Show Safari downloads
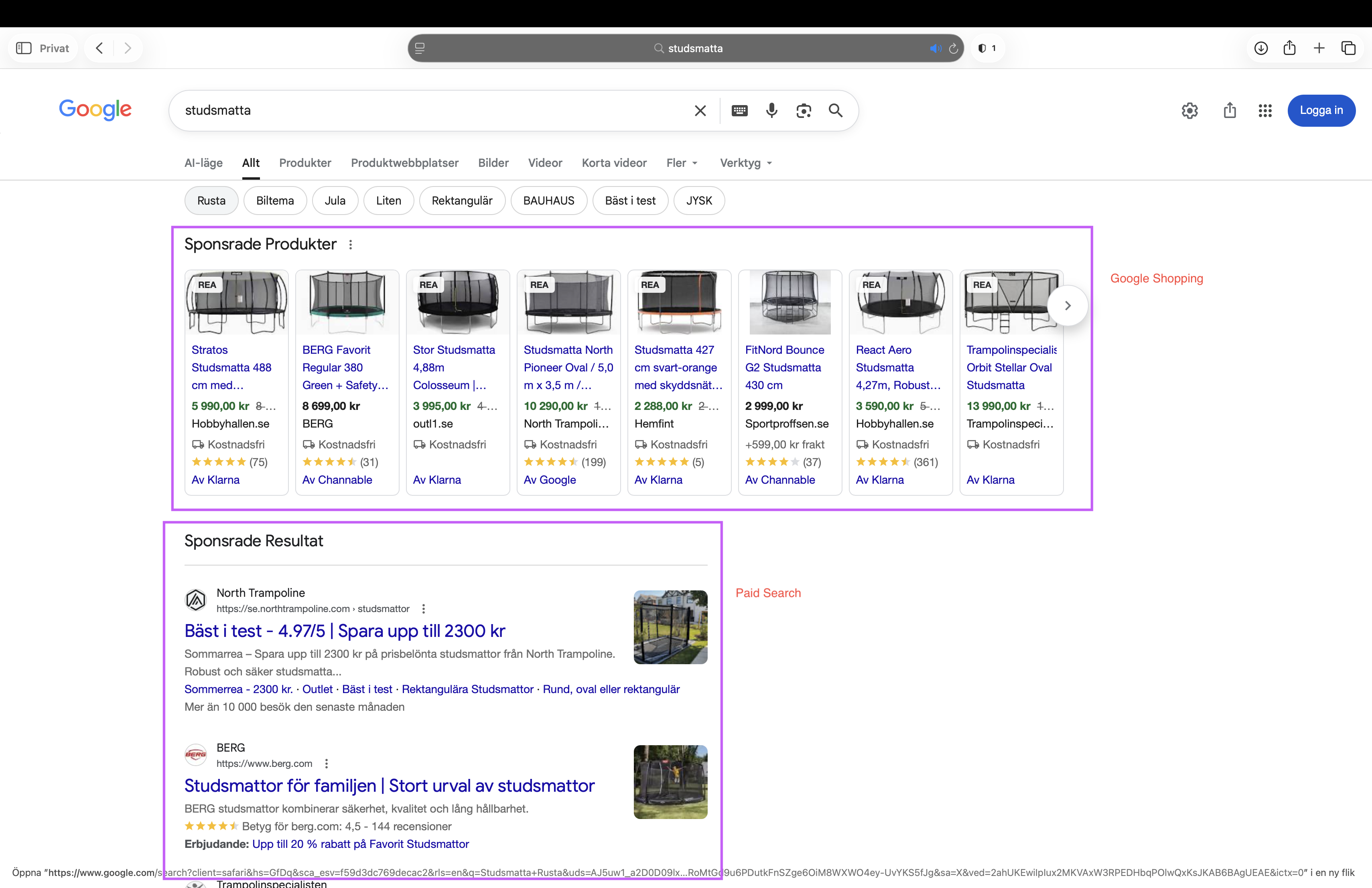 coord(1261,48)
